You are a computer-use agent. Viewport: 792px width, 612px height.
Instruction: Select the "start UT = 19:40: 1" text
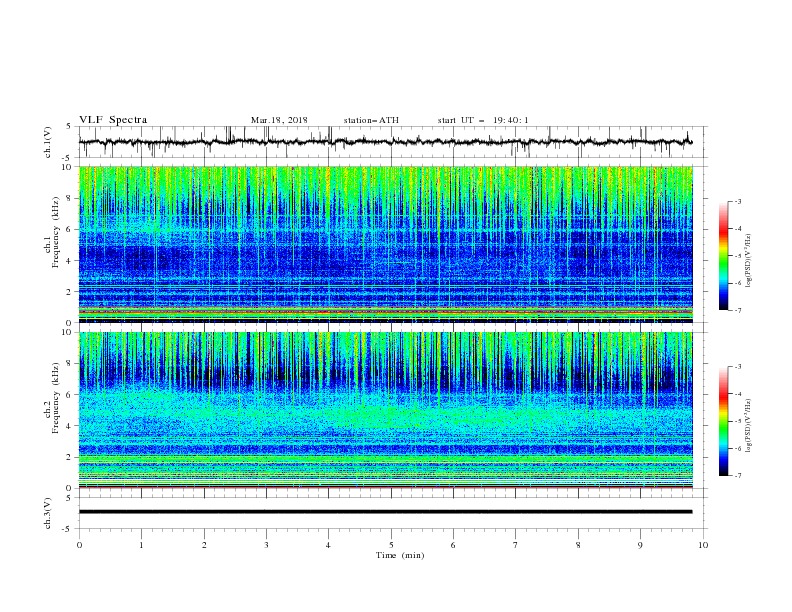pyautogui.click(x=483, y=120)
